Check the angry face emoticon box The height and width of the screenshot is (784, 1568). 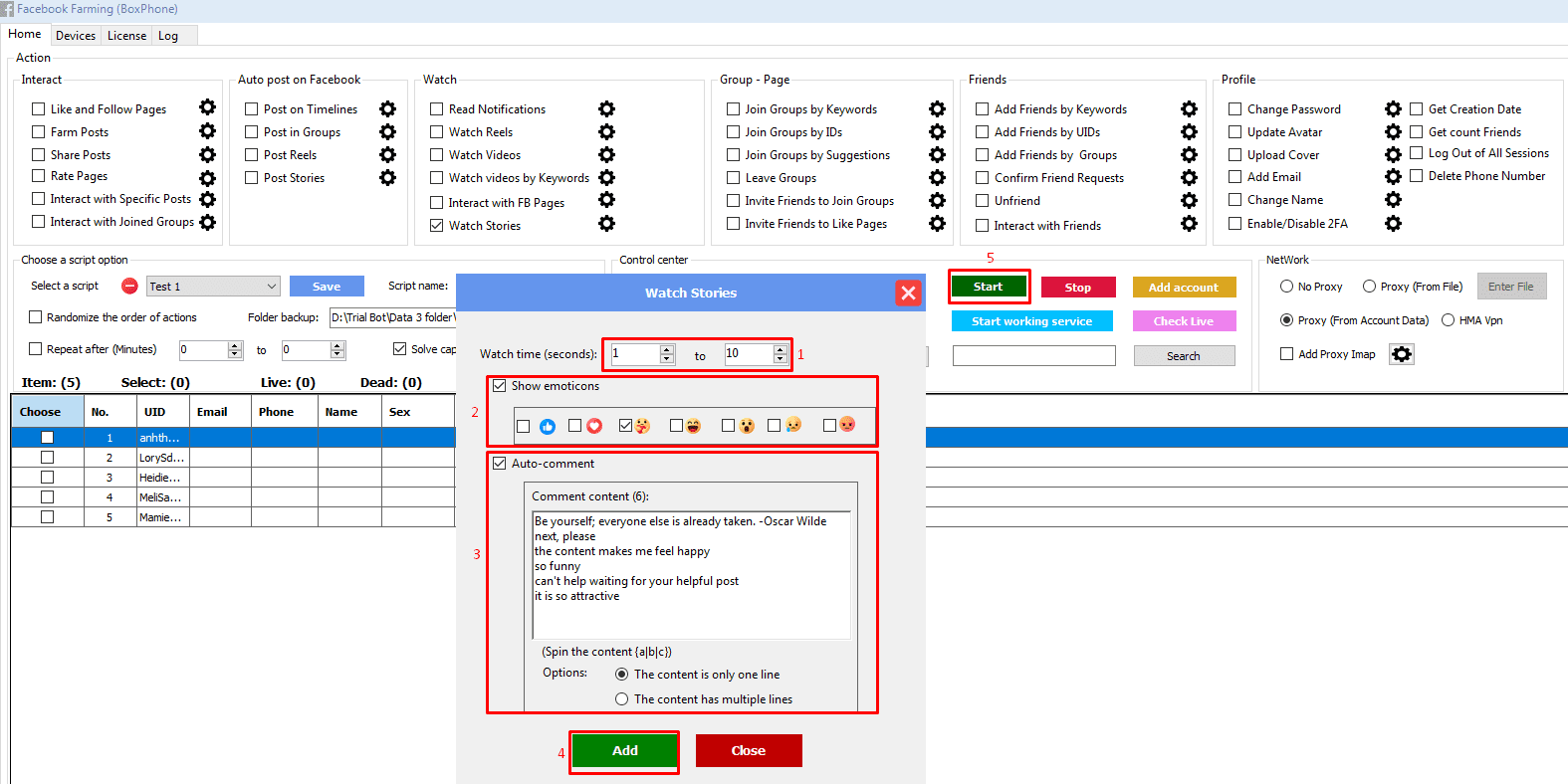pyautogui.click(x=829, y=425)
